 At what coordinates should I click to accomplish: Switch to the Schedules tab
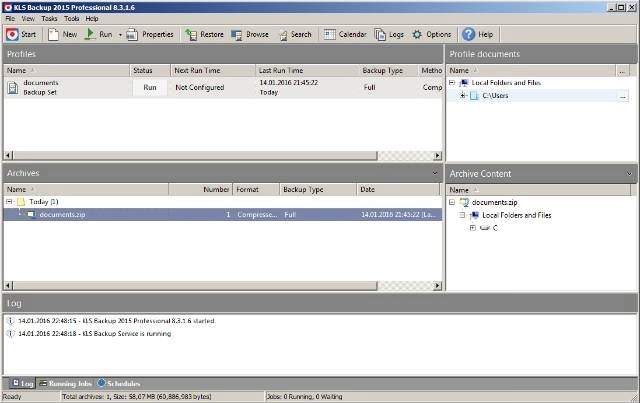tap(118, 383)
